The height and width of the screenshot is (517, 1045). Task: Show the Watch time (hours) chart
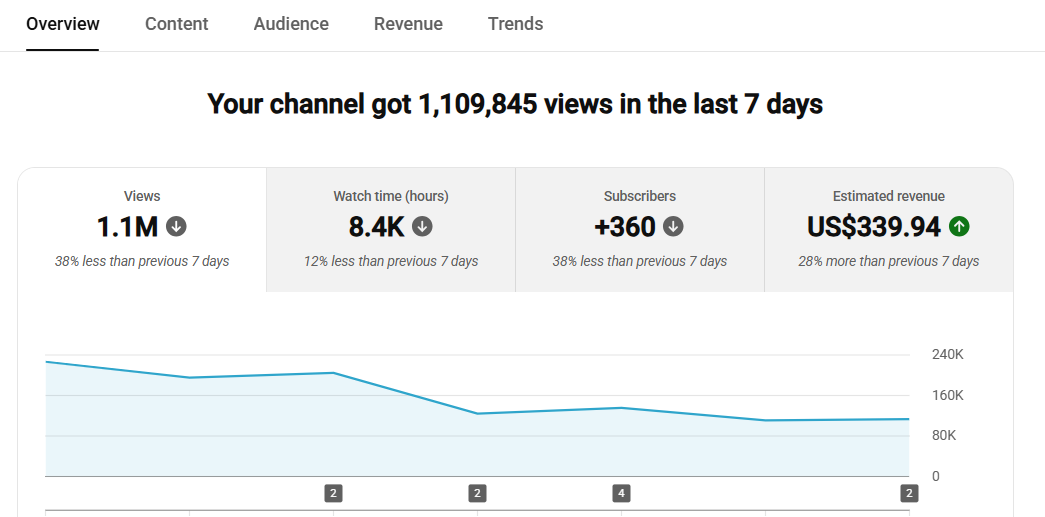391,230
